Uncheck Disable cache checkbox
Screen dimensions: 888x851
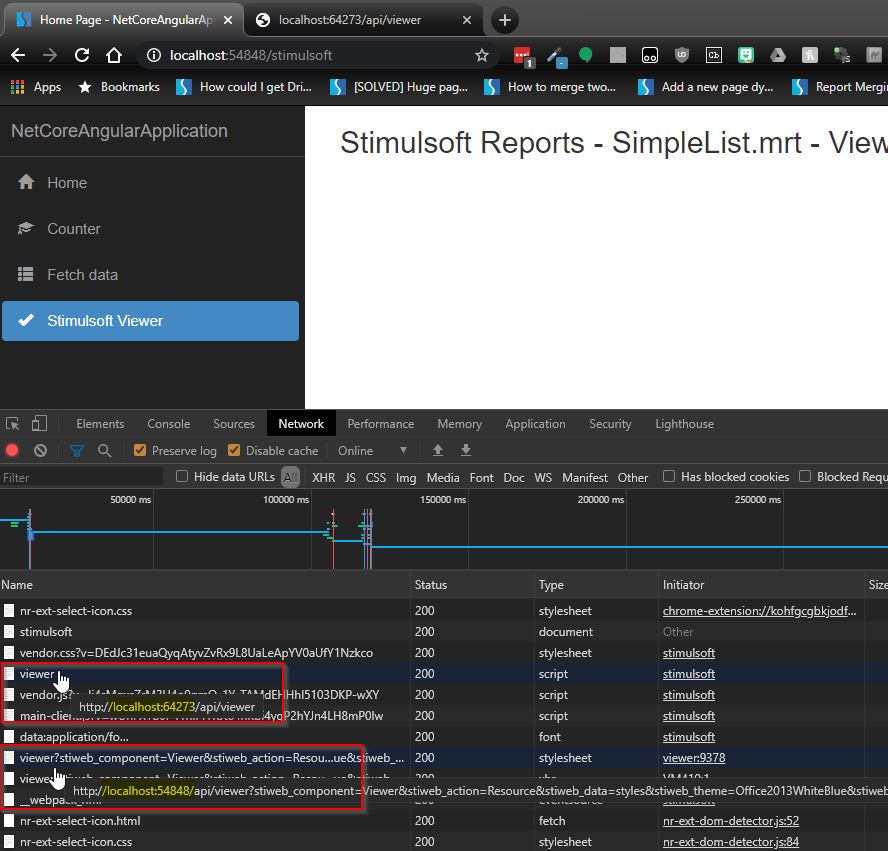coord(233,450)
